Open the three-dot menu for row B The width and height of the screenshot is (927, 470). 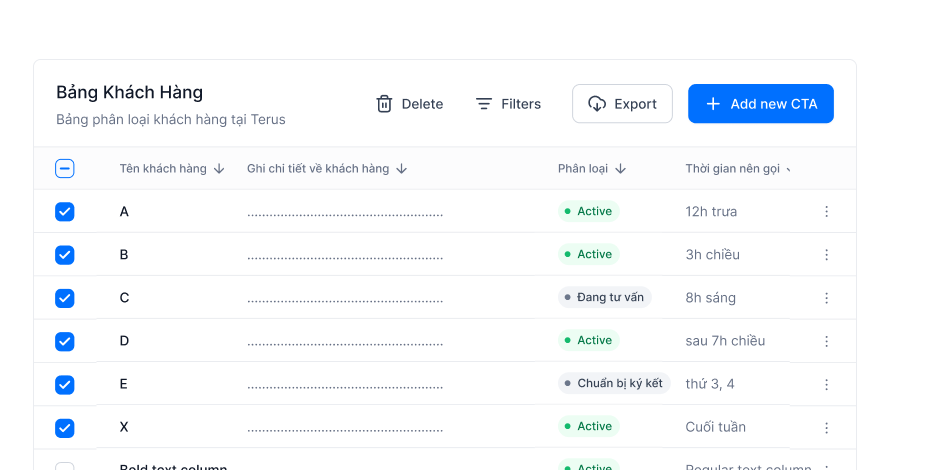826,255
